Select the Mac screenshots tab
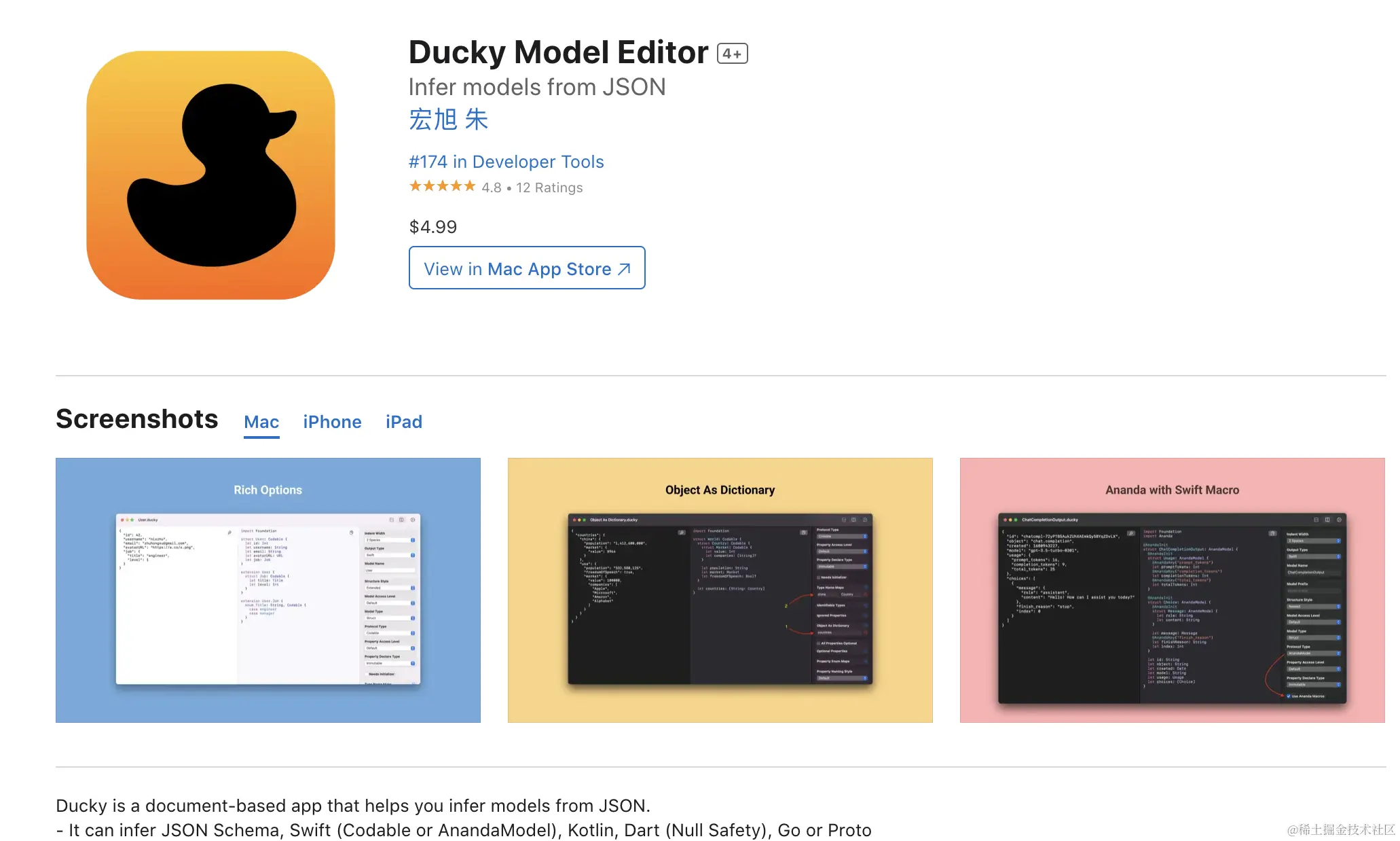 point(261,422)
